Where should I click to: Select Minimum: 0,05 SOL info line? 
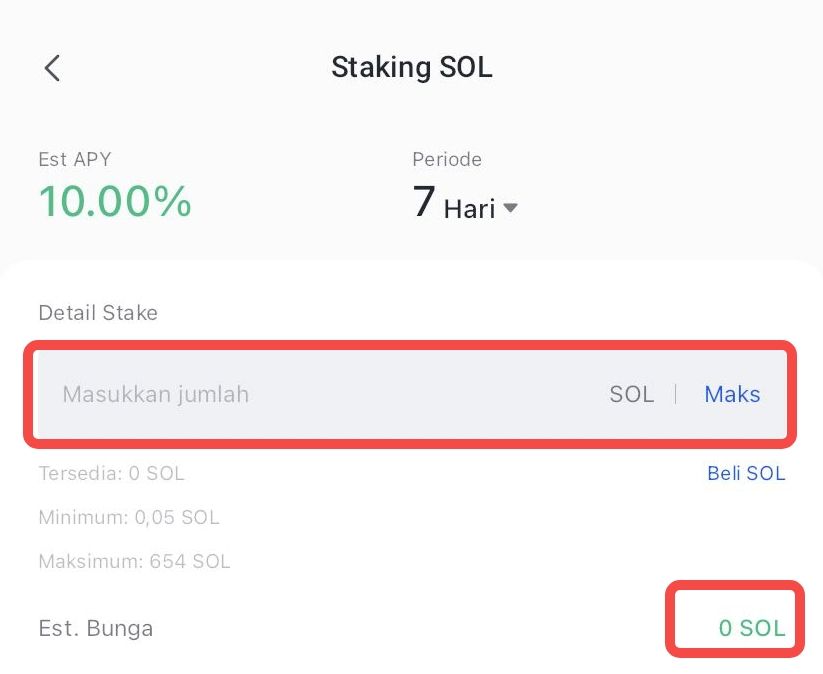point(129,517)
